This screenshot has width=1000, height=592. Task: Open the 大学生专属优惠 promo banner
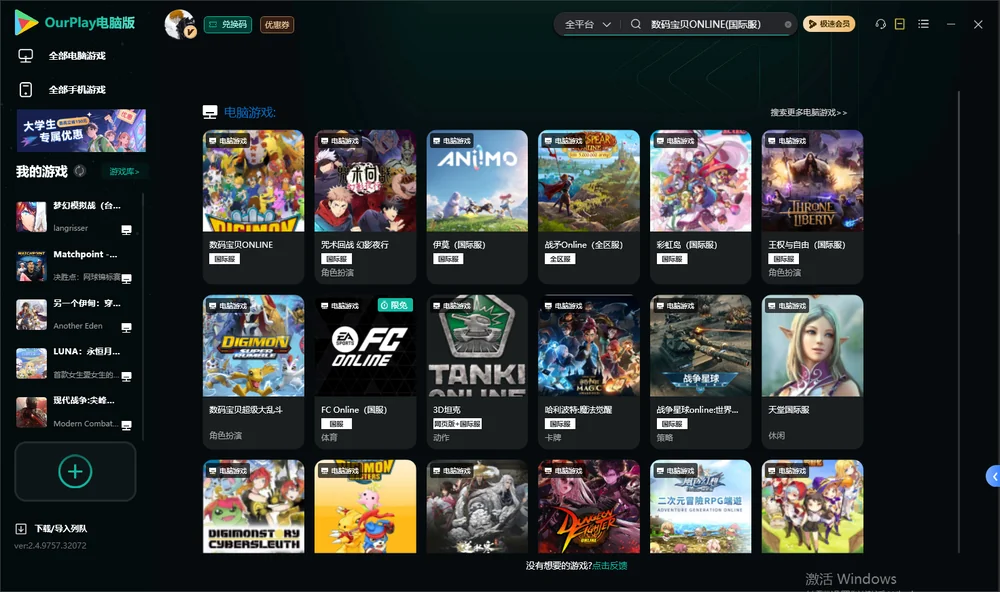82,130
